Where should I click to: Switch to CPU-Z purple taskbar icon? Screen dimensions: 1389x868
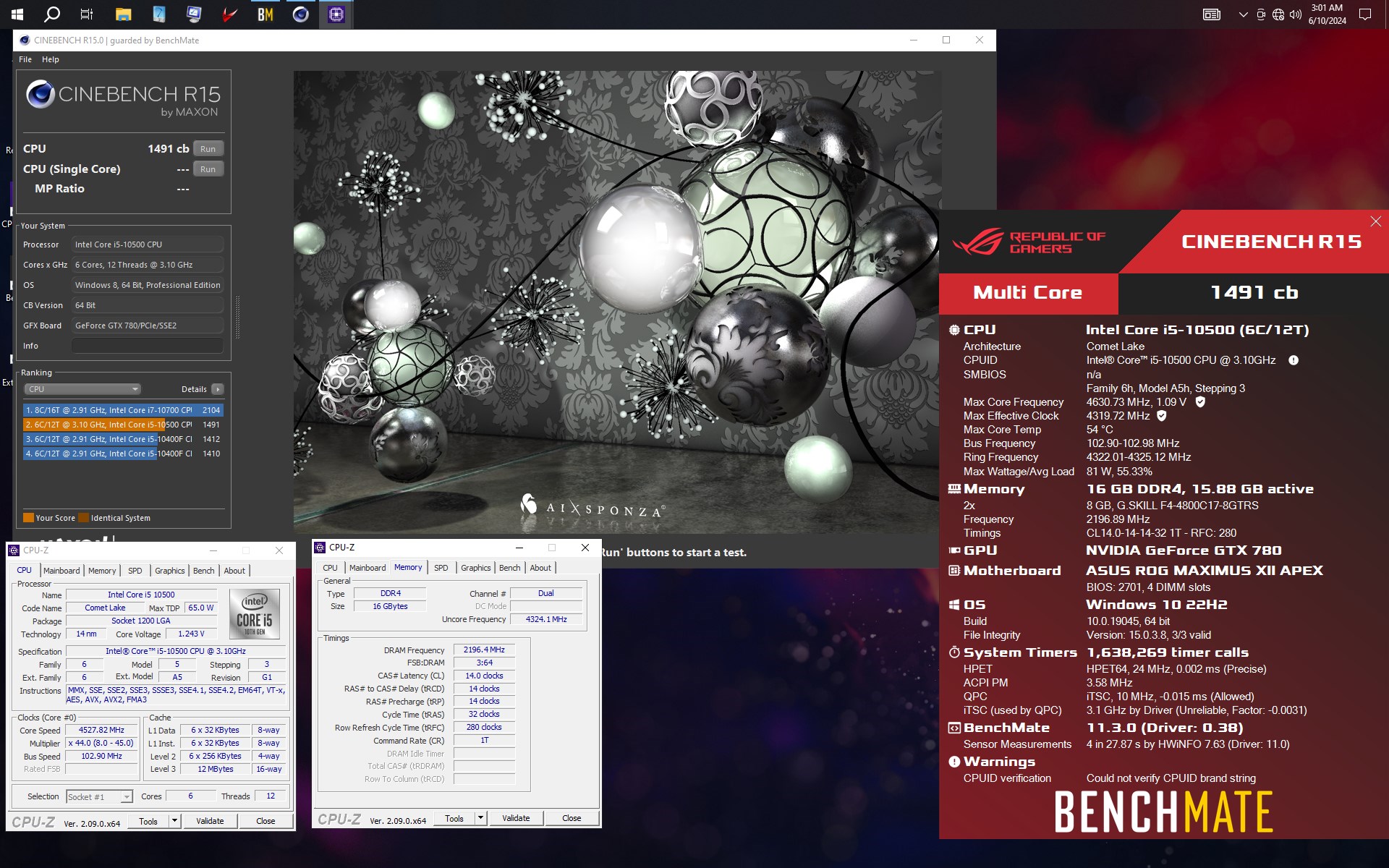pyautogui.click(x=336, y=14)
